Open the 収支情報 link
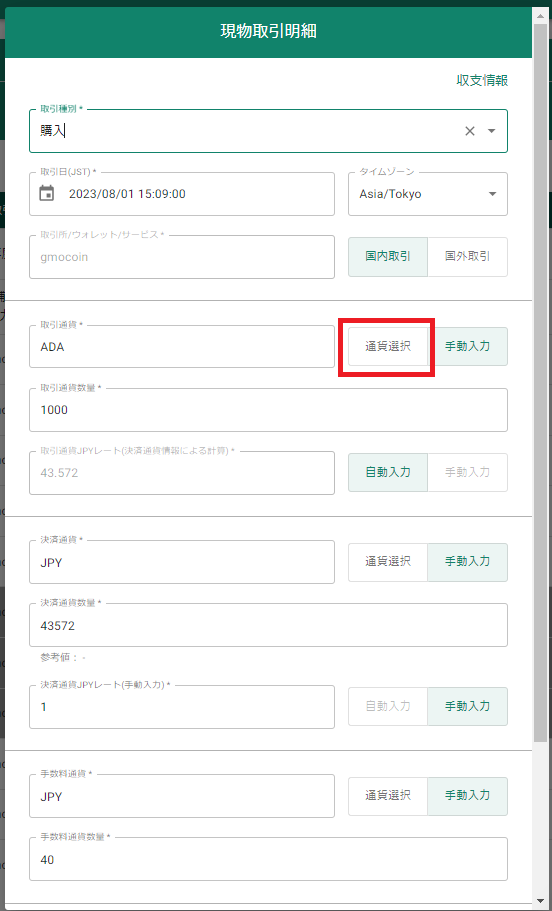Image resolution: width=552 pixels, height=911 pixels. click(482, 81)
